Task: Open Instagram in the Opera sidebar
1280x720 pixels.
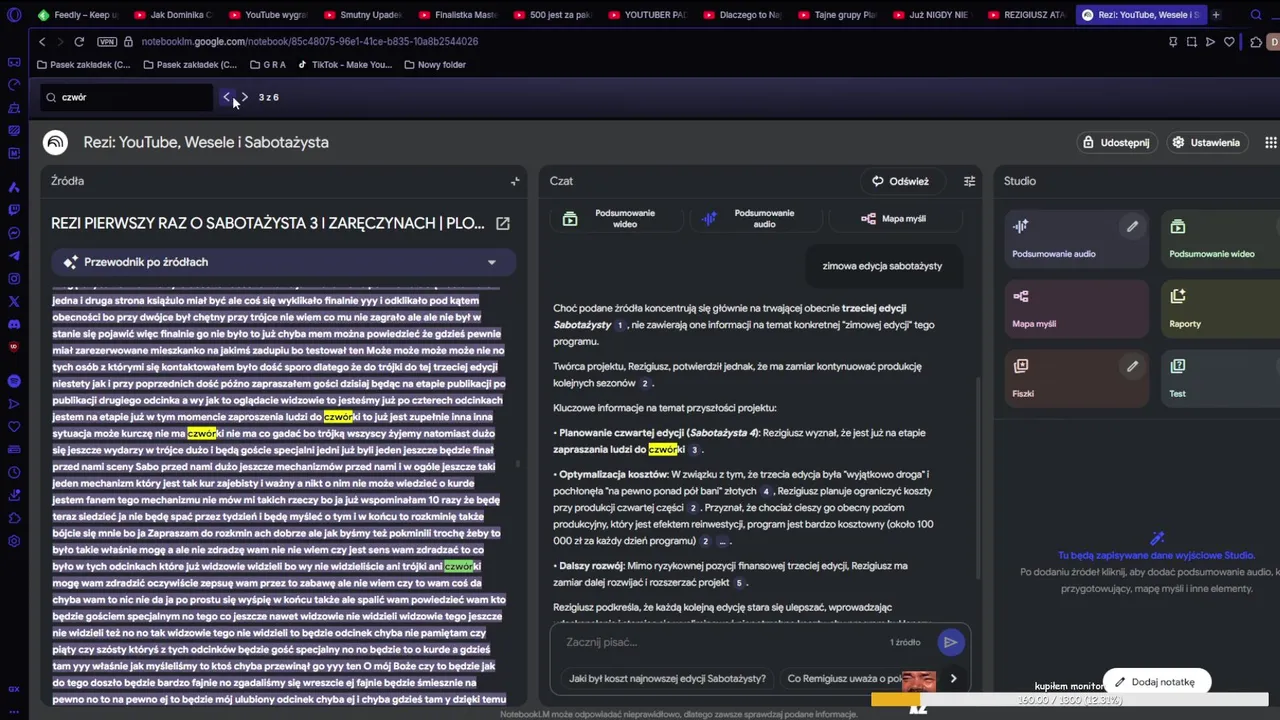Action: pyautogui.click(x=14, y=279)
